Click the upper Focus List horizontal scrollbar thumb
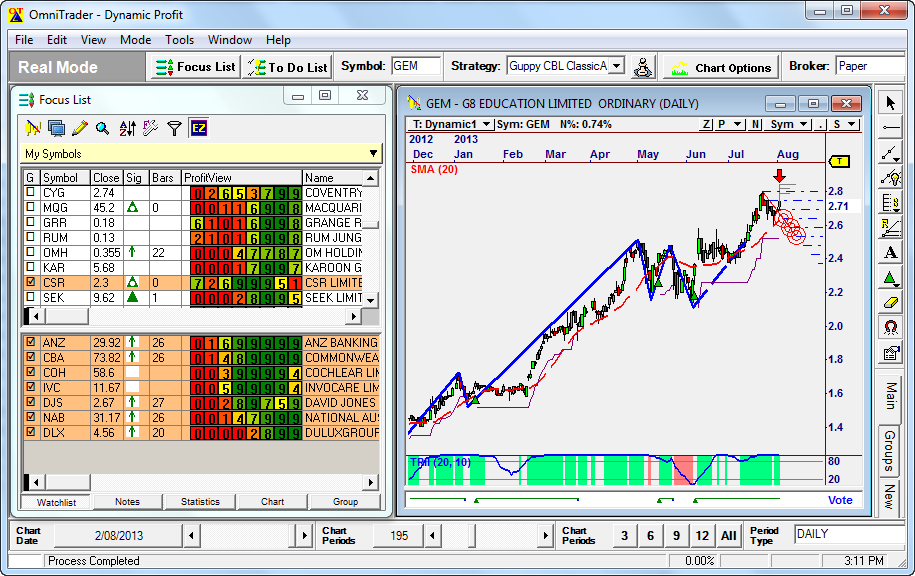This screenshot has height=576, width=915. (x=67, y=316)
